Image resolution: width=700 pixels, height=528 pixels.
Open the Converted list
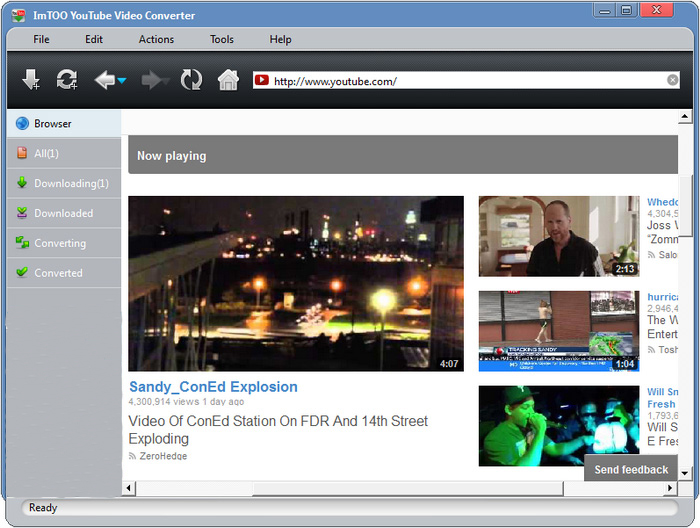64,273
